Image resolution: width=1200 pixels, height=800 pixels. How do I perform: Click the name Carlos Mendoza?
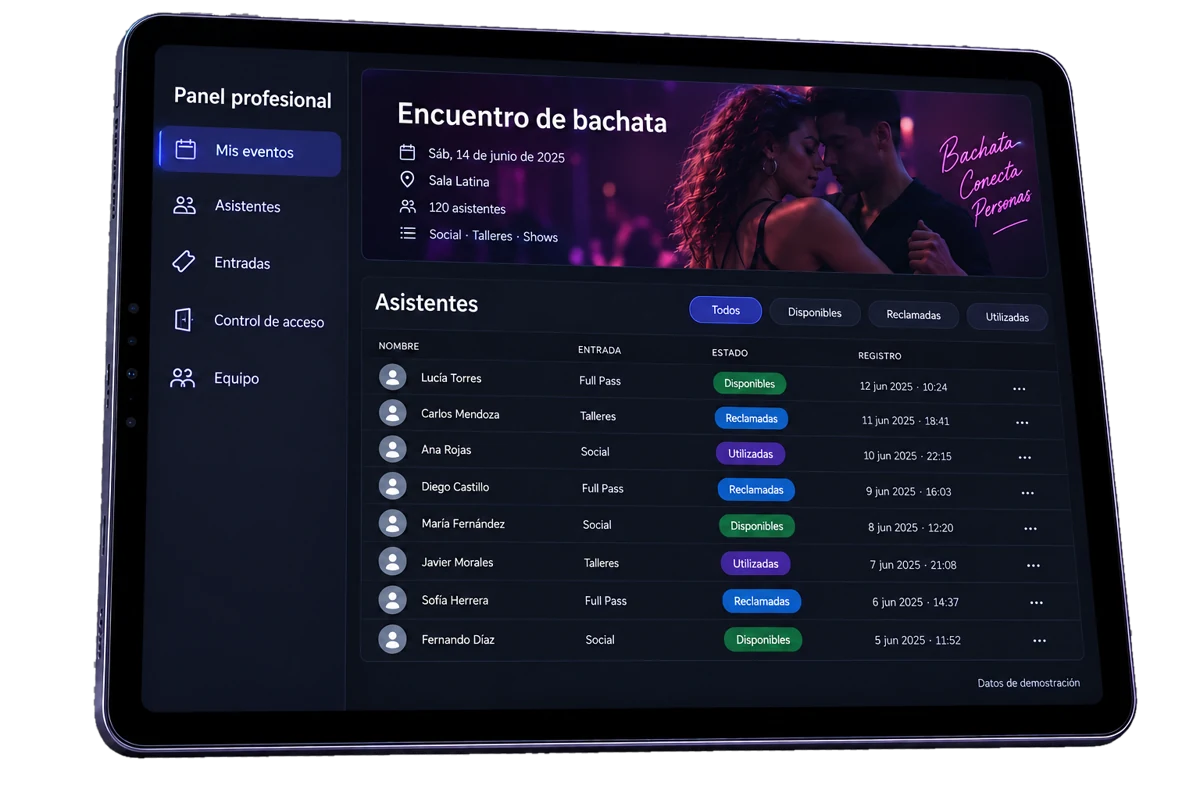(x=460, y=414)
